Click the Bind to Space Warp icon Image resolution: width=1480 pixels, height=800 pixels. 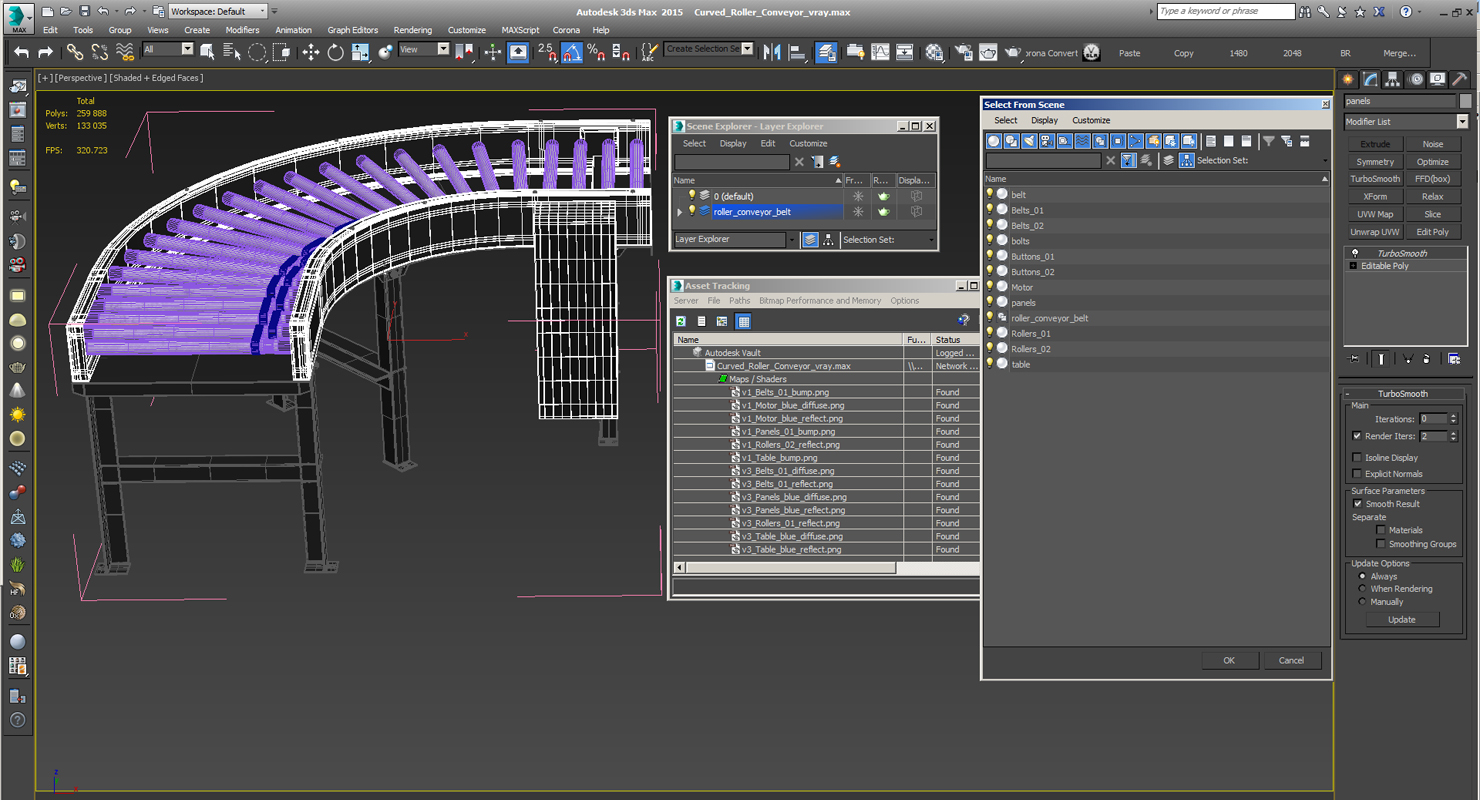coord(125,52)
